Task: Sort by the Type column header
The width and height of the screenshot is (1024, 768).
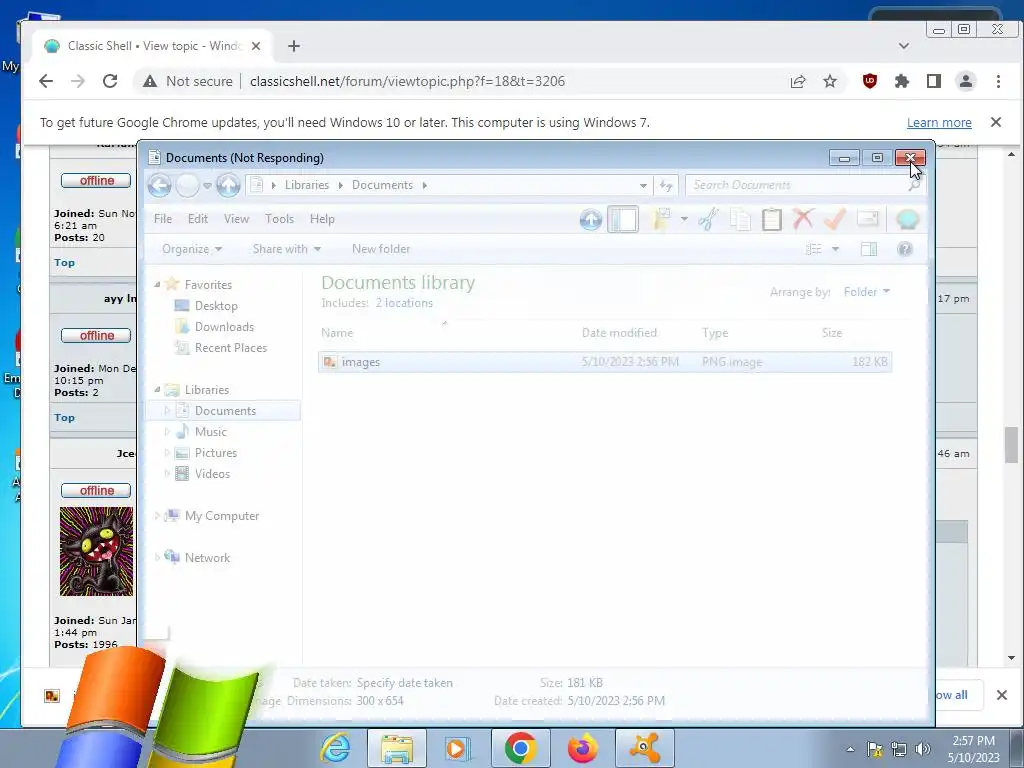Action: pos(715,332)
